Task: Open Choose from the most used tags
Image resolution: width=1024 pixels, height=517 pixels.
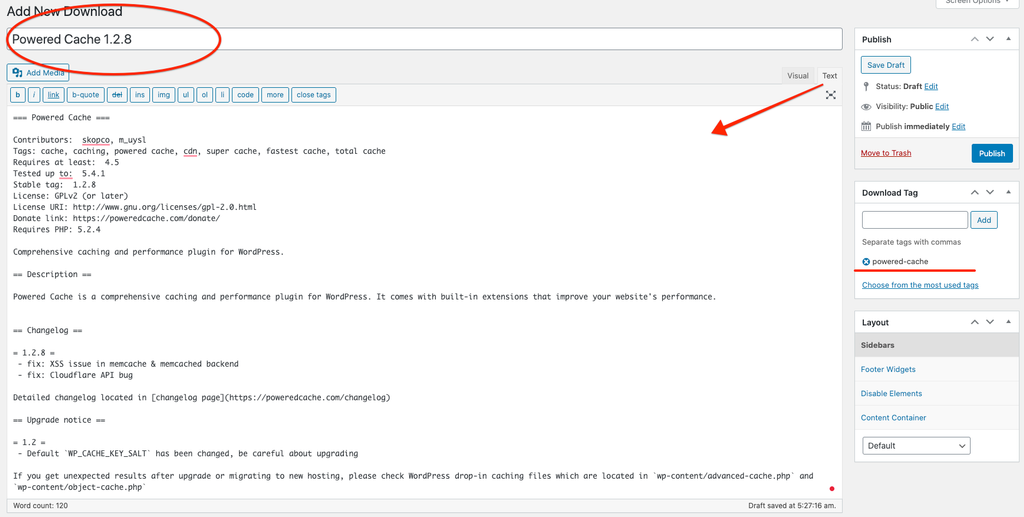Action: point(920,285)
